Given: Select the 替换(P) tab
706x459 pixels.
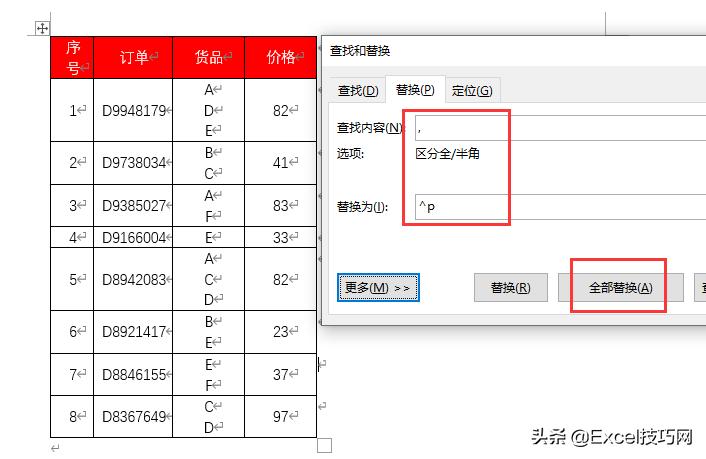Looking at the screenshot, I should 415,90.
